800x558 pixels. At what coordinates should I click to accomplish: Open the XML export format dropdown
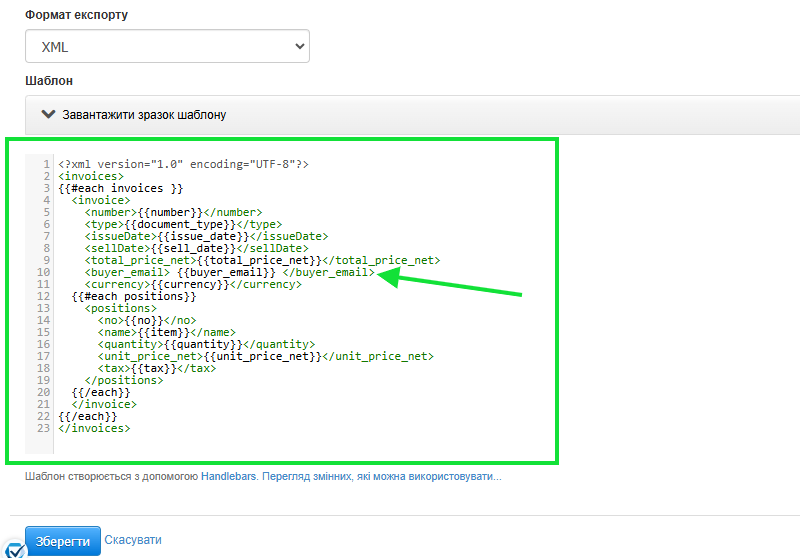pos(167,46)
